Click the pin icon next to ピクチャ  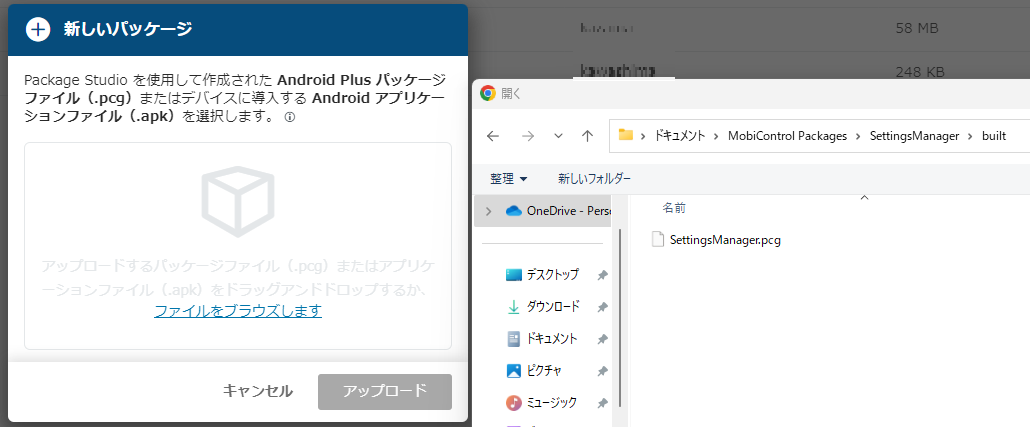602,371
